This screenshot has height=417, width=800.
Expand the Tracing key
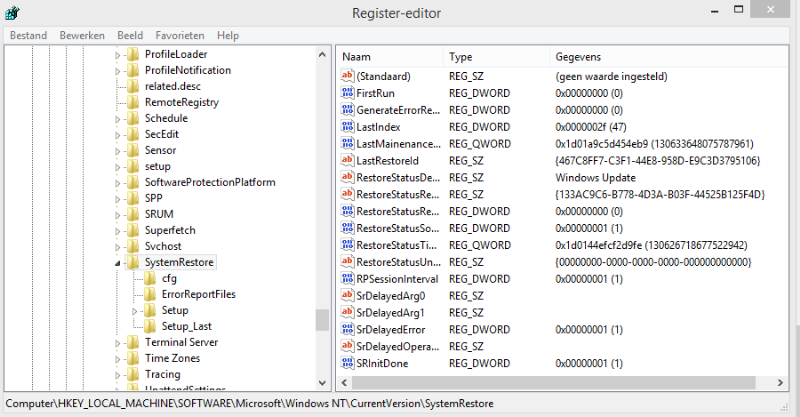click(117, 375)
